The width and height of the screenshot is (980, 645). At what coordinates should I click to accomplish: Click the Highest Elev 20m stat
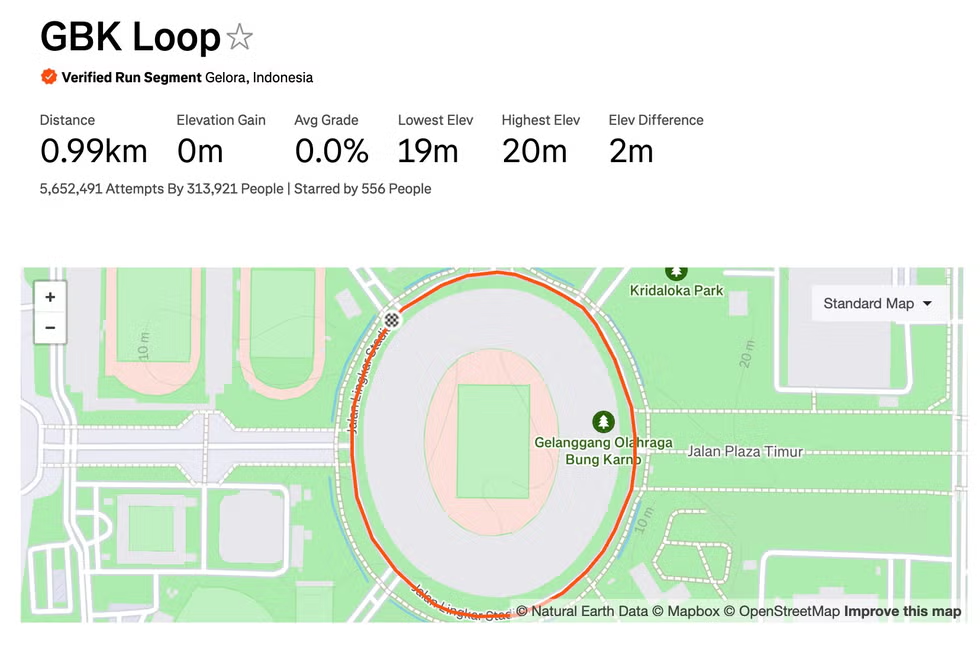tap(535, 151)
